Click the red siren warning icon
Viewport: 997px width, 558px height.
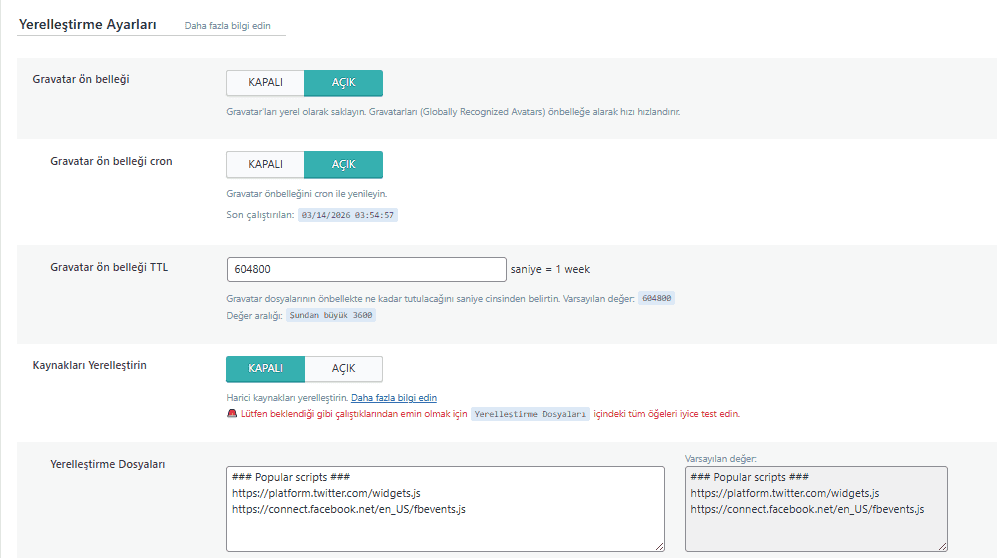point(232,414)
